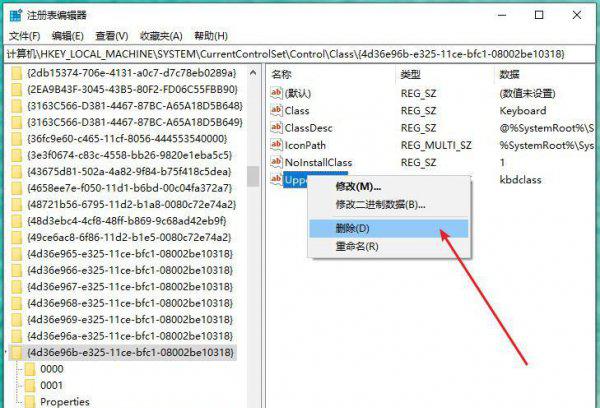Screen dimensions: 600x408
Task: Click the REG_MULTI_SZ type cell
Action: 436,145
